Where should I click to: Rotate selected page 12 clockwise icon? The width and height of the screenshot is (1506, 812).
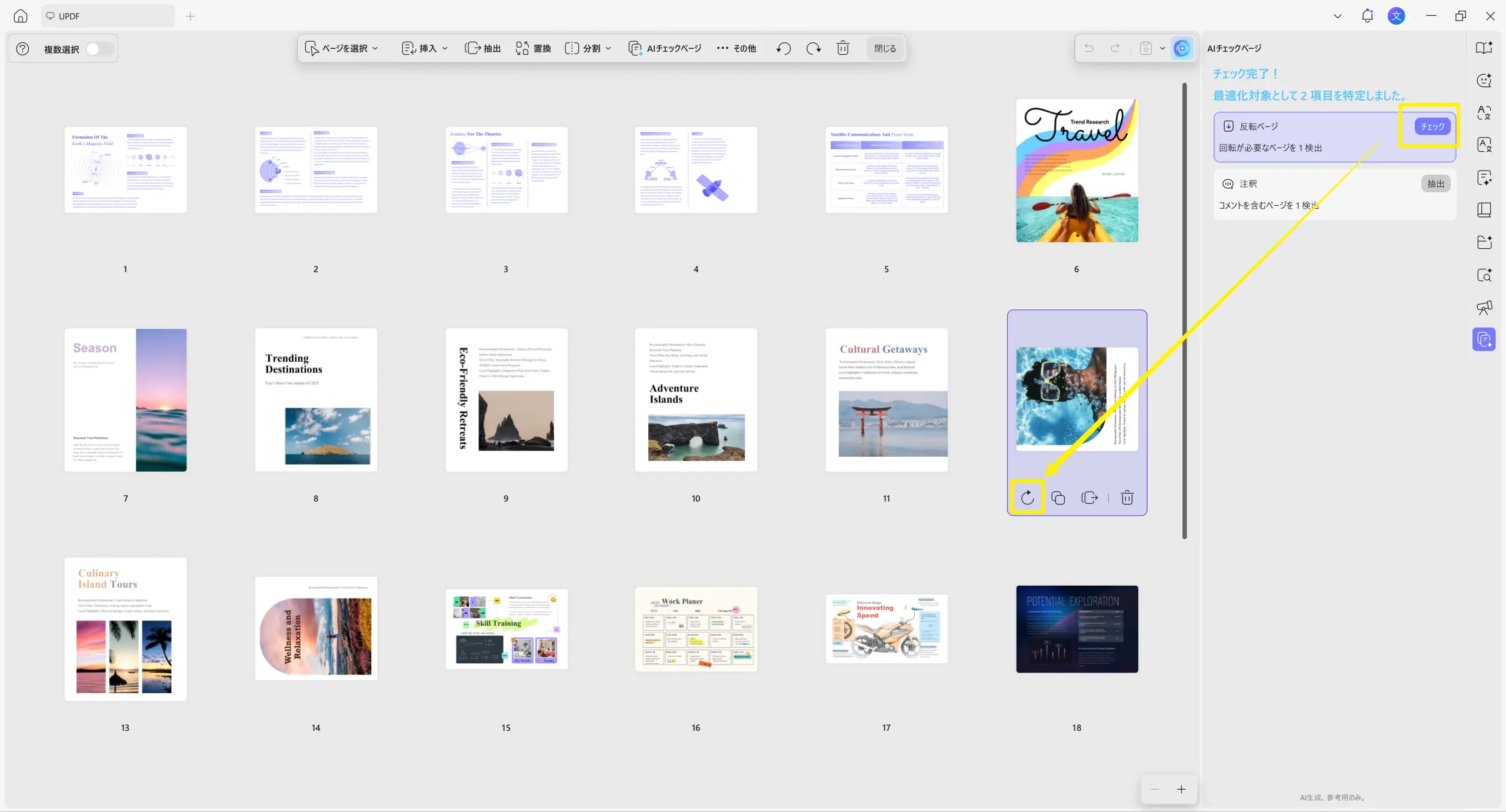pyautogui.click(x=1027, y=497)
